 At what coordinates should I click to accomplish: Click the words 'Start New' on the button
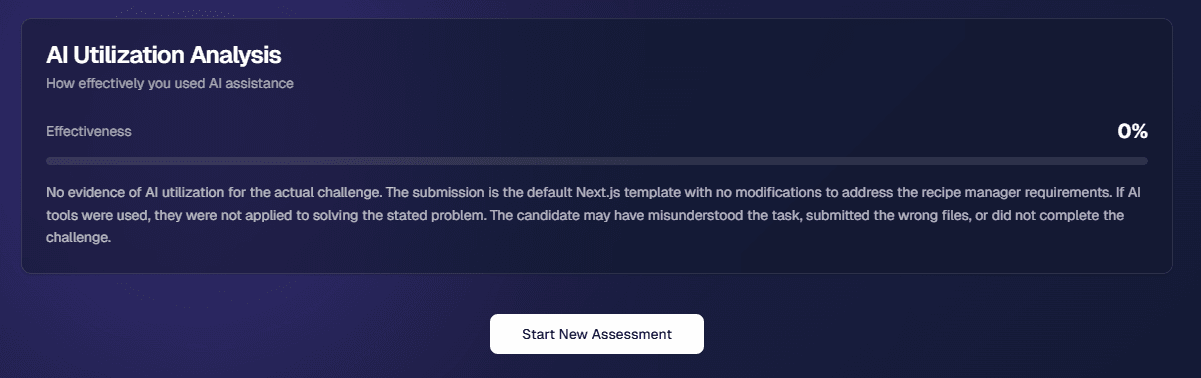point(553,334)
